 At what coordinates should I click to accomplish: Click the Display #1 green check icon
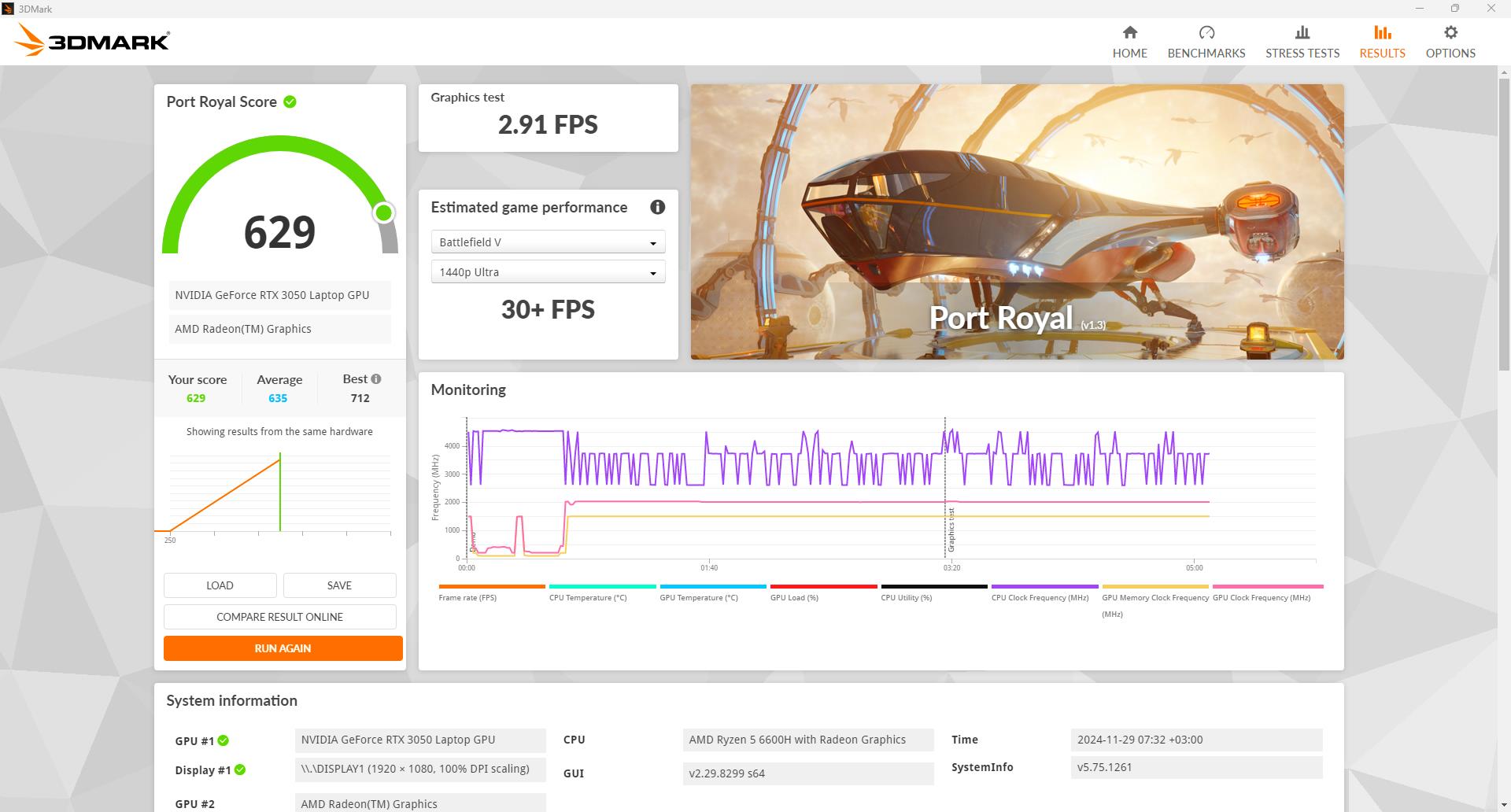(240, 770)
